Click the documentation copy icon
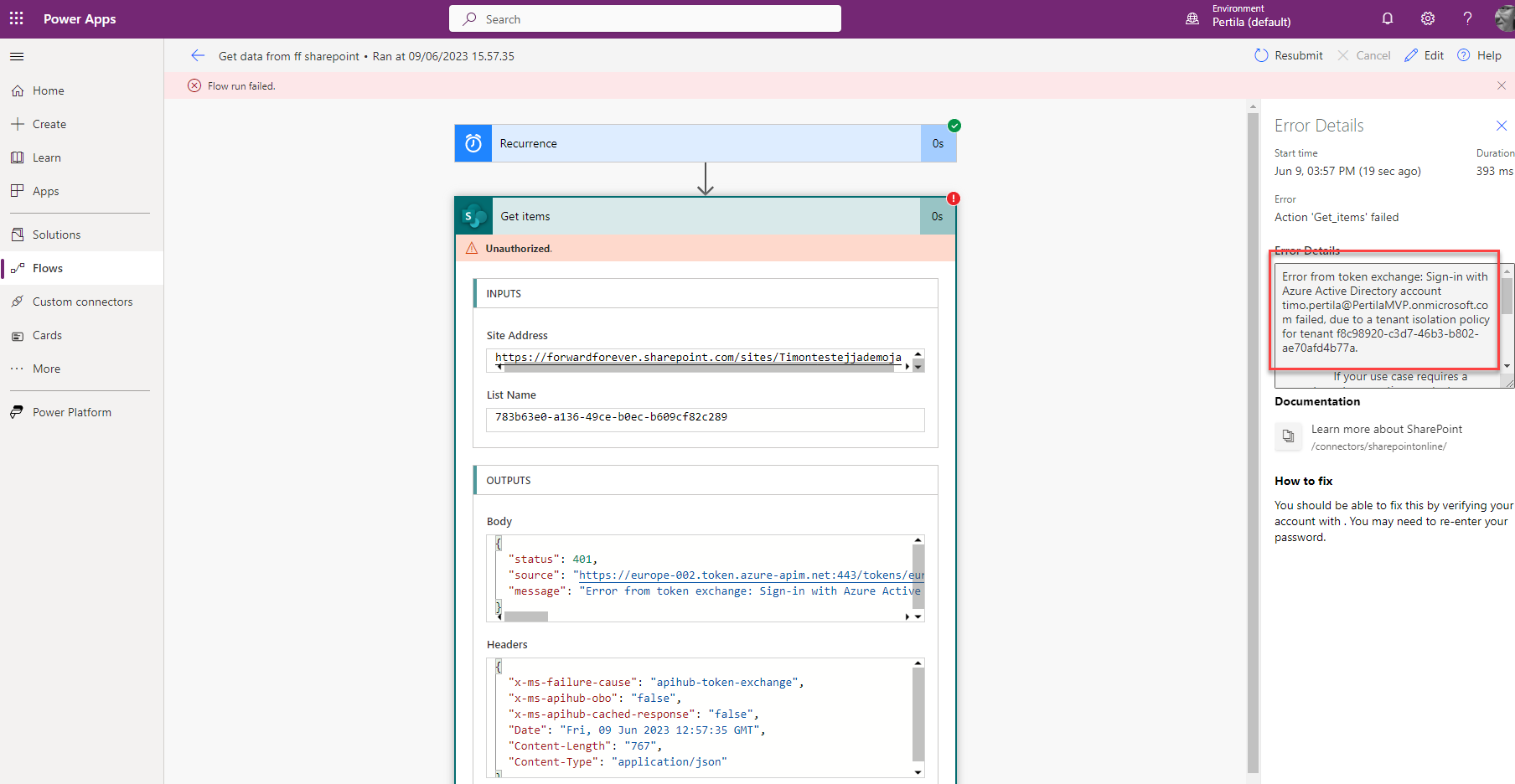 tap(1289, 436)
